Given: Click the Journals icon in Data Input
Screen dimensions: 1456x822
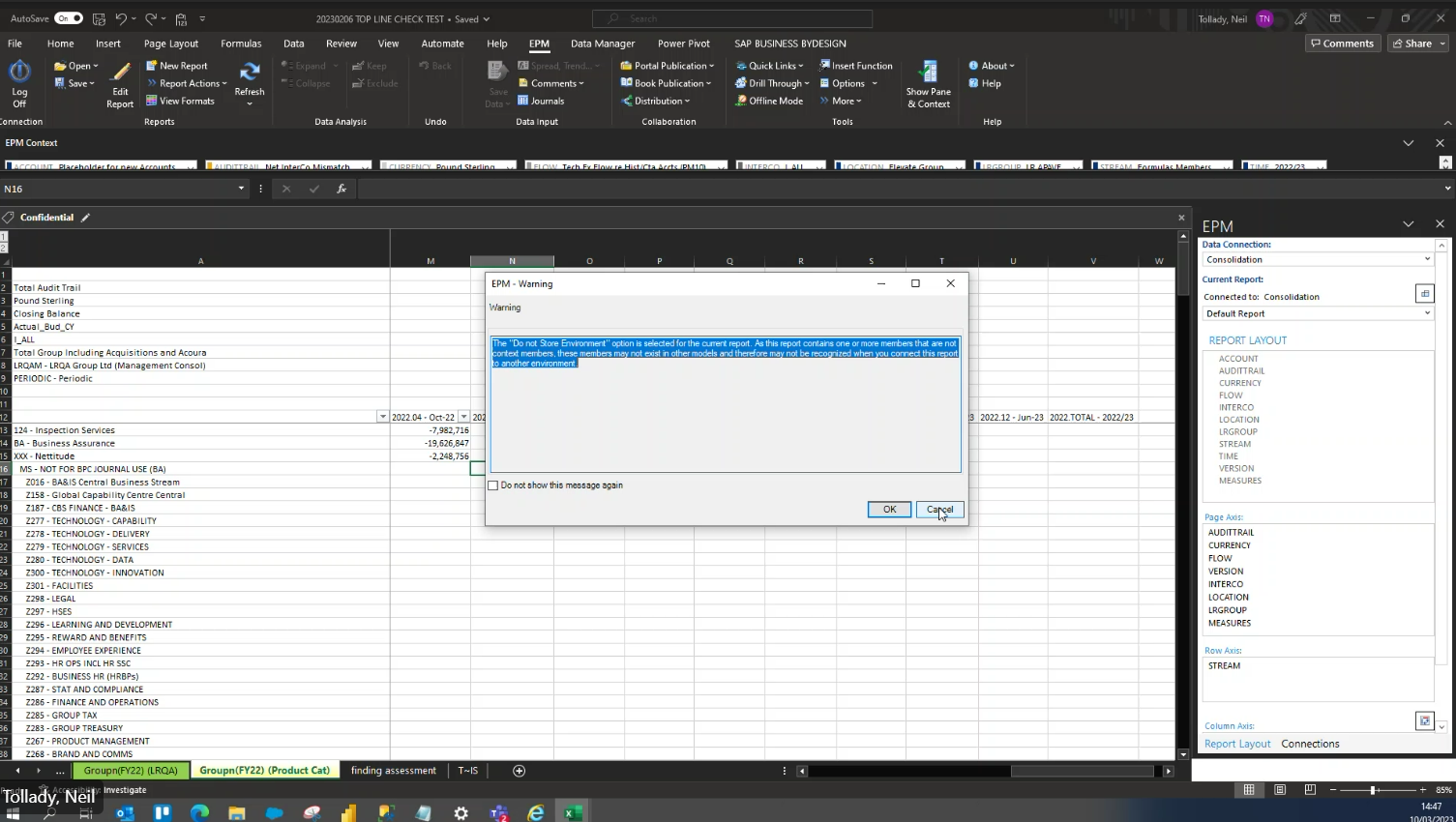Looking at the screenshot, I should pos(546,101).
